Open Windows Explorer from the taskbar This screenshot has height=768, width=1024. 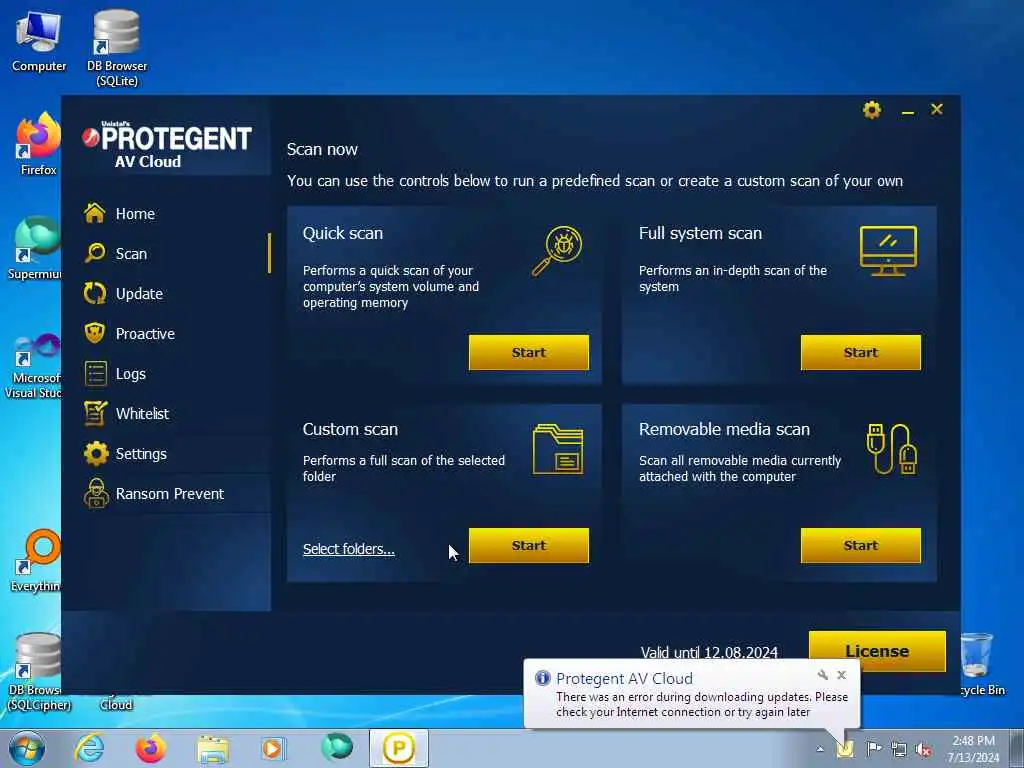tap(213, 748)
